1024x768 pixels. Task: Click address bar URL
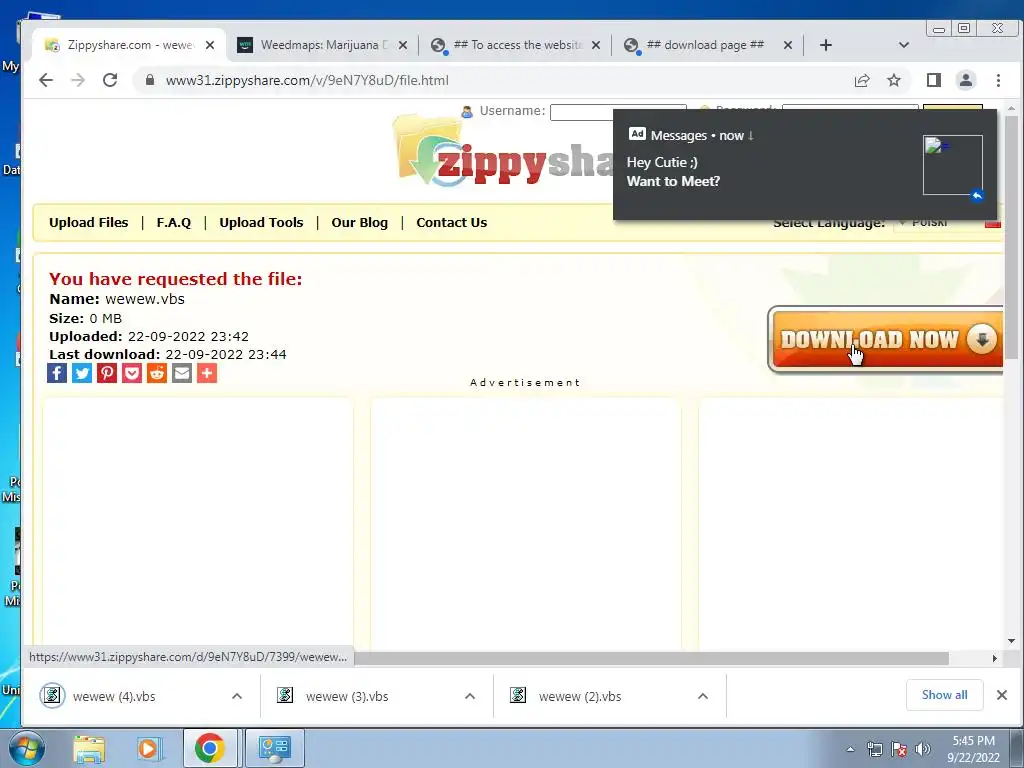(x=307, y=80)
